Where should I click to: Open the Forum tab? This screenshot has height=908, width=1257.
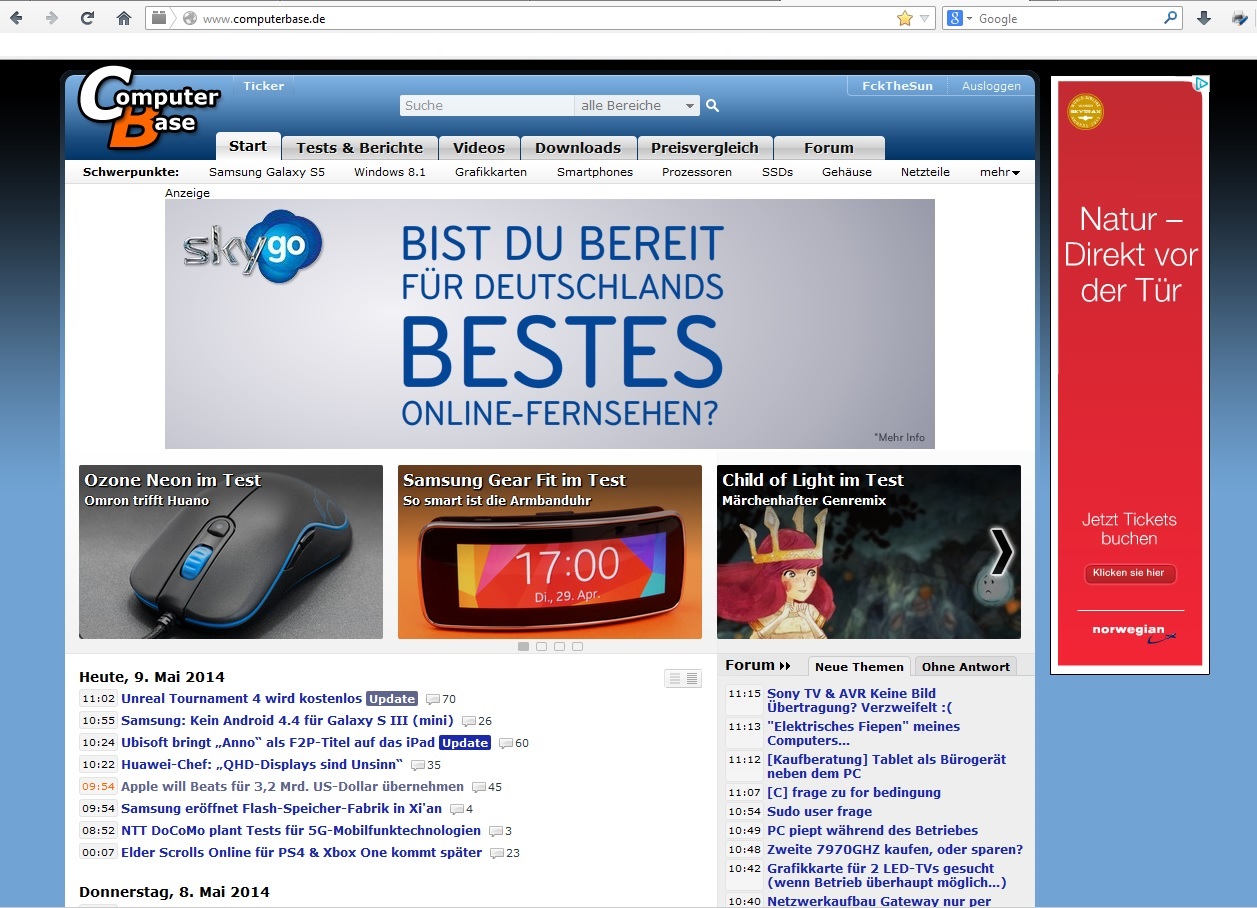click(x=829, y=147)
